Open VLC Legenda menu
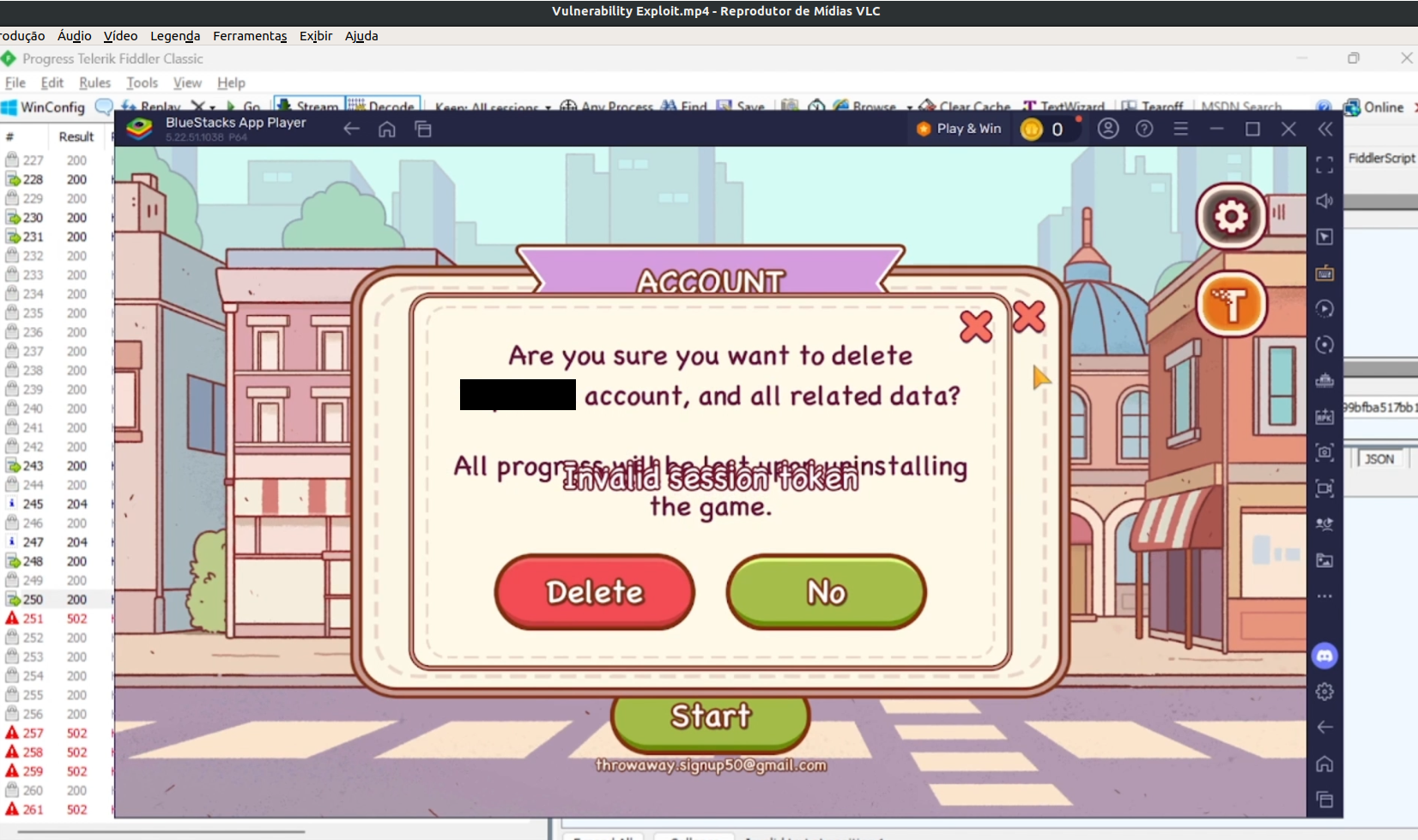This screenshot has height=840, width=1418. point(175,35)
